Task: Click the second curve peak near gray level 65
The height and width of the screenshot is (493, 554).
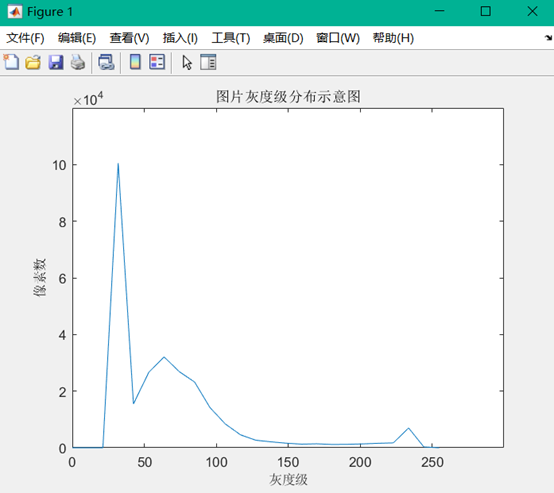Action: (x=164, y=357)
